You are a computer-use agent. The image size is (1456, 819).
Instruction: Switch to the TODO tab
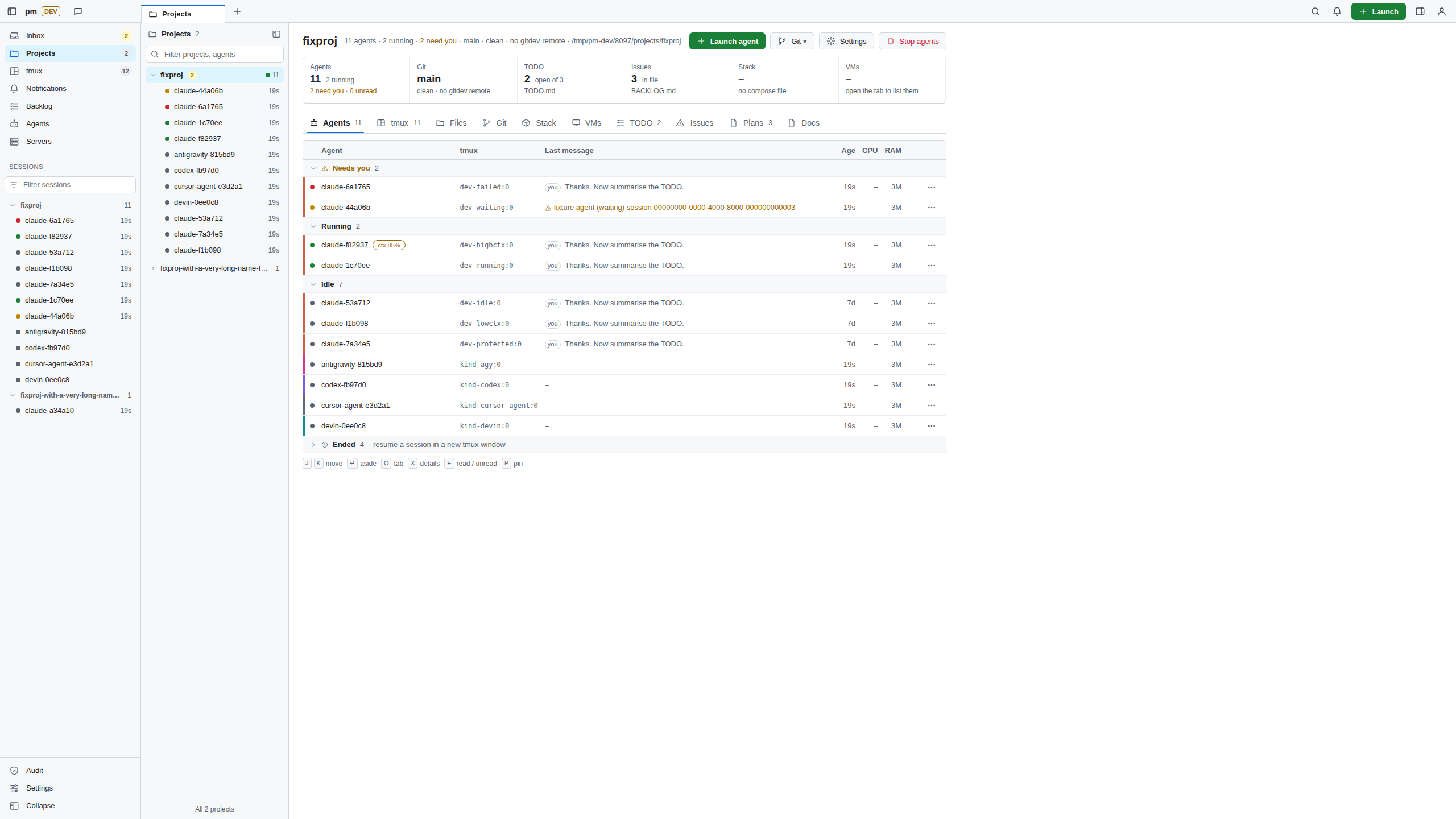639,123
